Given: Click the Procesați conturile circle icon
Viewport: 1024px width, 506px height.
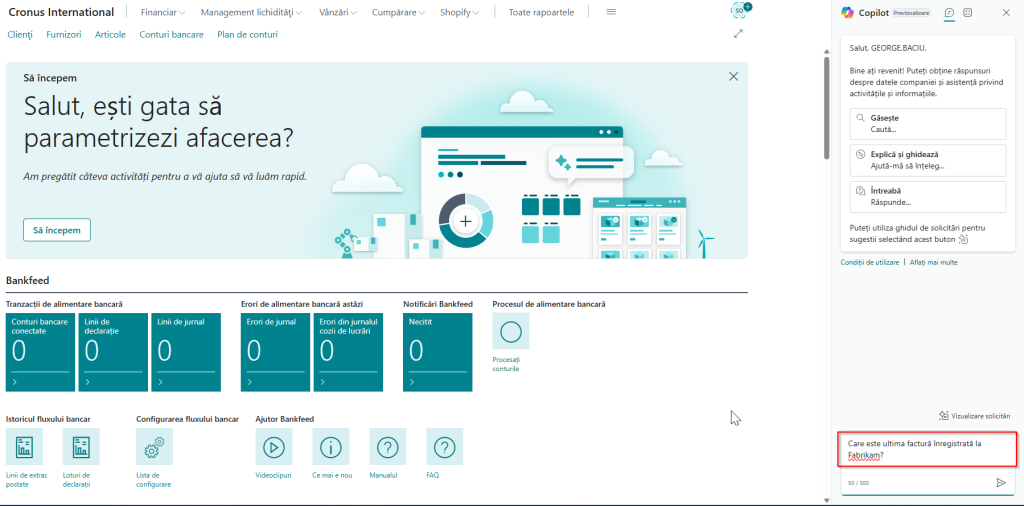Looking at the screenshot, I should (x=511, y=331).
